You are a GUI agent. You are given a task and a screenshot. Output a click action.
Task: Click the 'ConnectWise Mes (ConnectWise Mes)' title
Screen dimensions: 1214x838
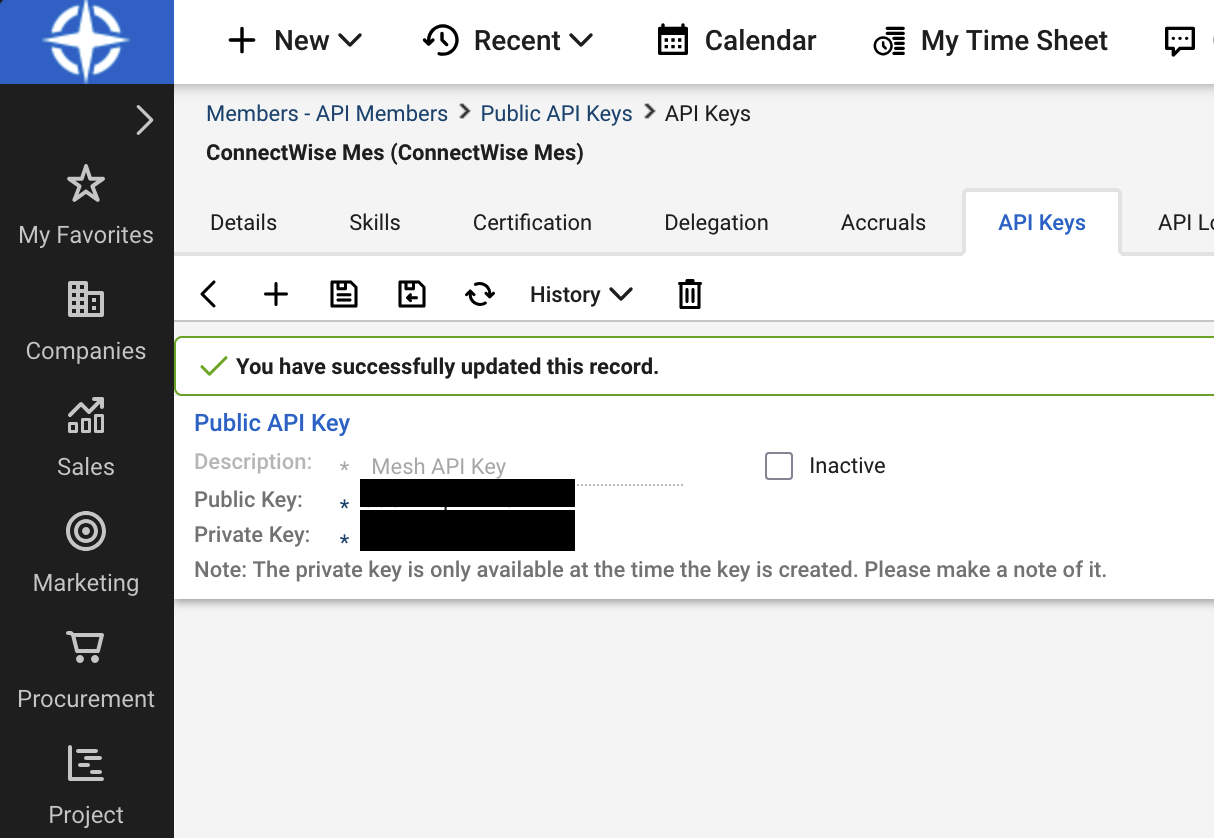click(x=395, y=153)
